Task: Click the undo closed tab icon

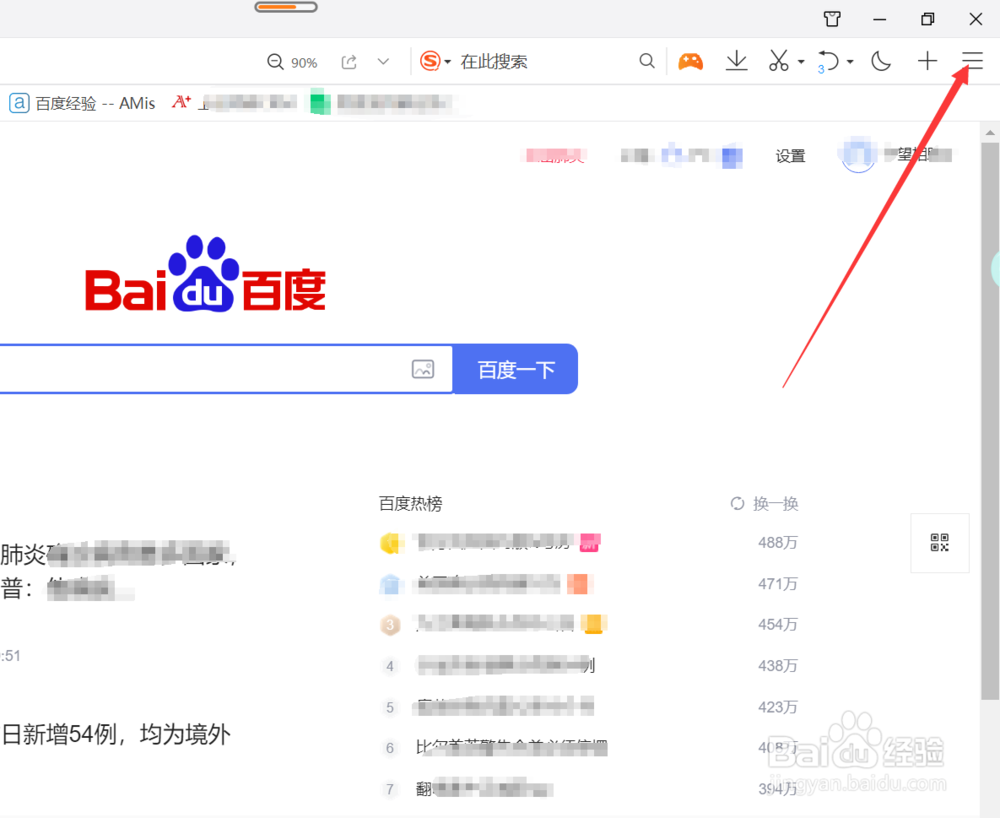Action: (828, 61)
